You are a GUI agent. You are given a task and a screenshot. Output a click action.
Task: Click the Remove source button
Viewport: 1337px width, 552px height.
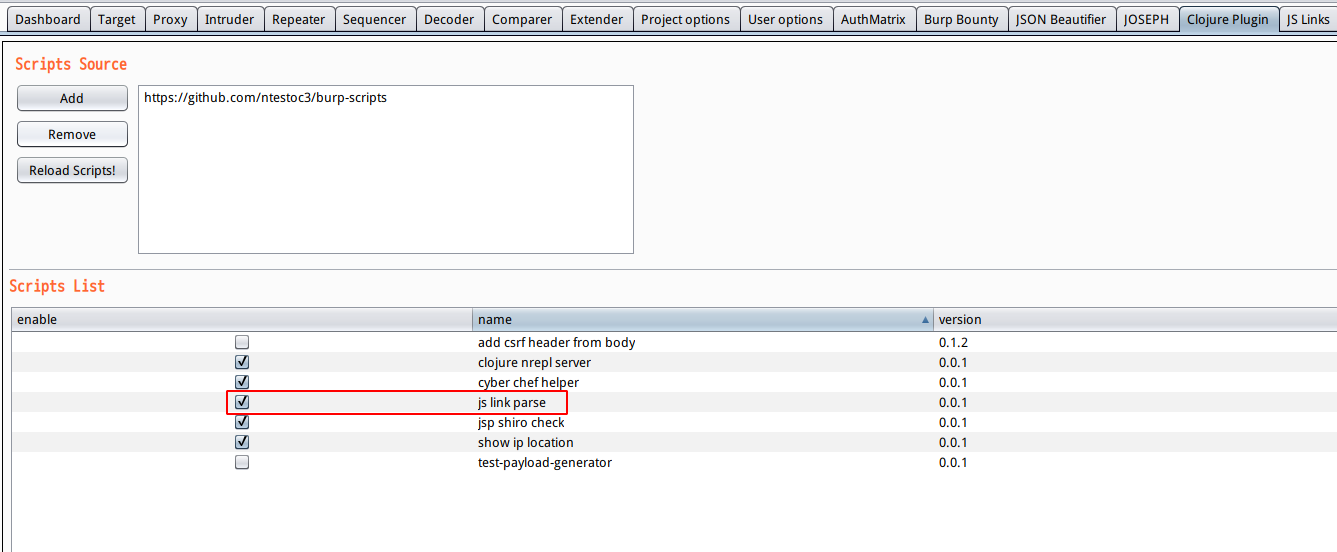[x=72, y=134]
